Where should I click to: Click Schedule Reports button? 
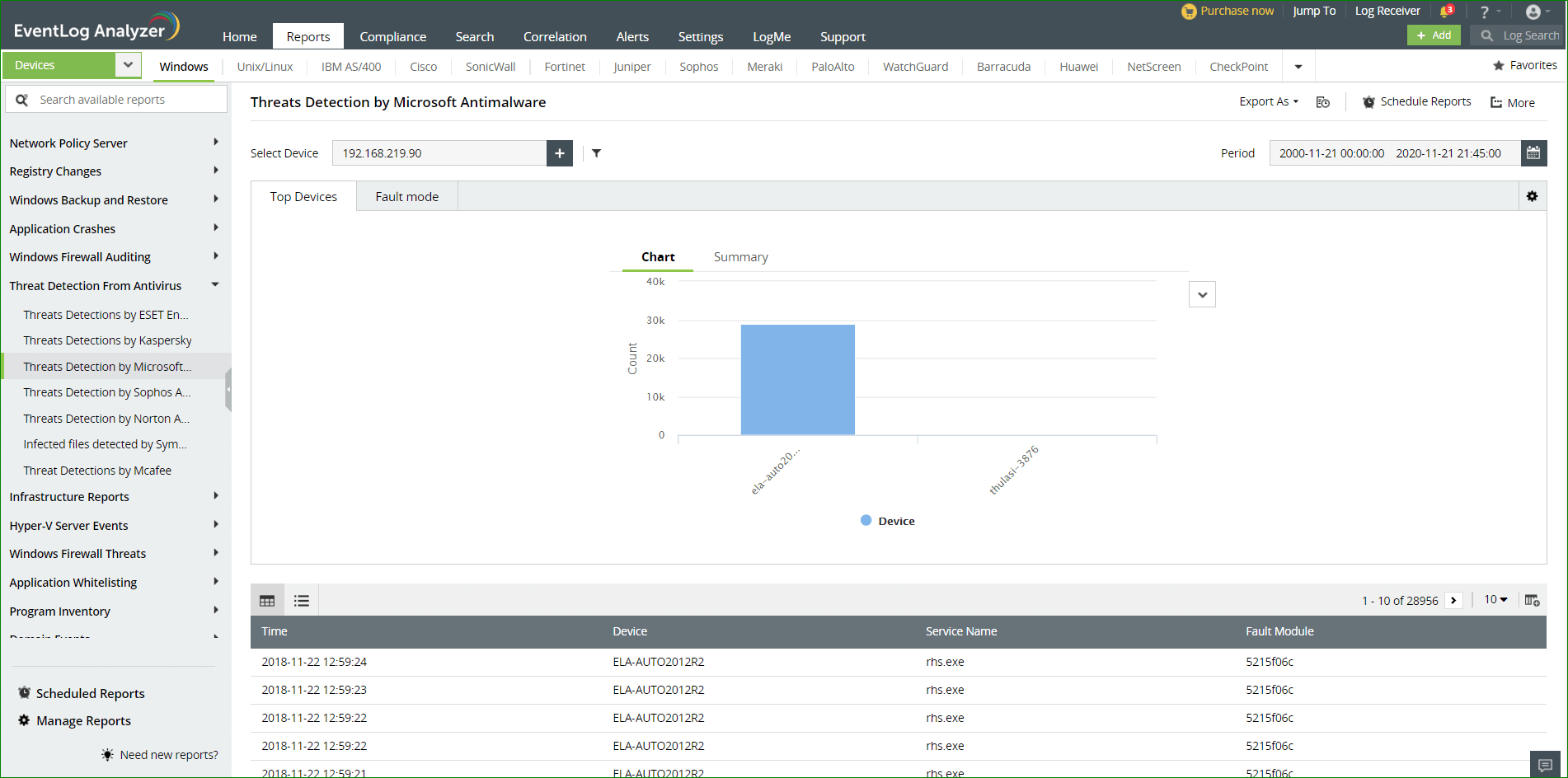click(x=1416, y=101)
